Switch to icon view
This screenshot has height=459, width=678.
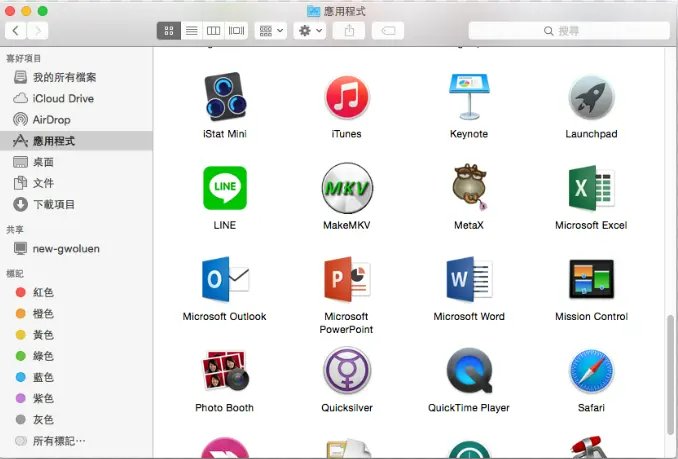click(x=169, y=31)
